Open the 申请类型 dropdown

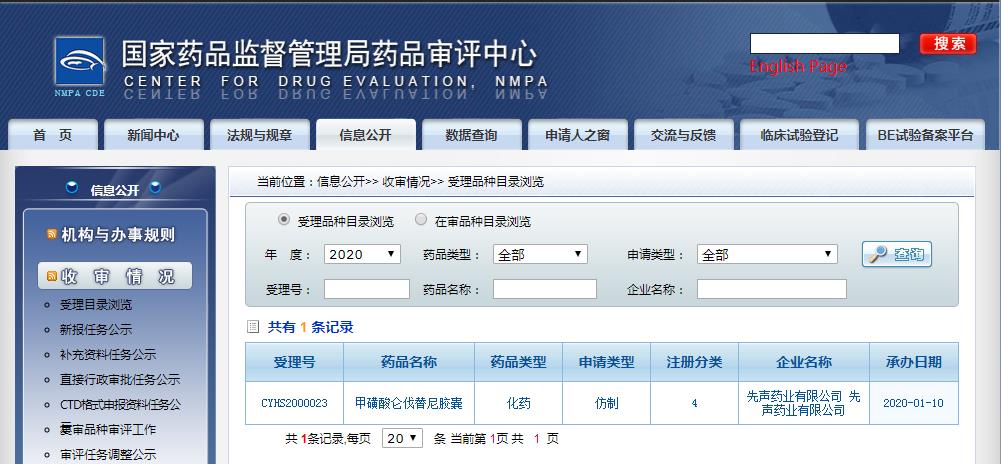point(767,254)
